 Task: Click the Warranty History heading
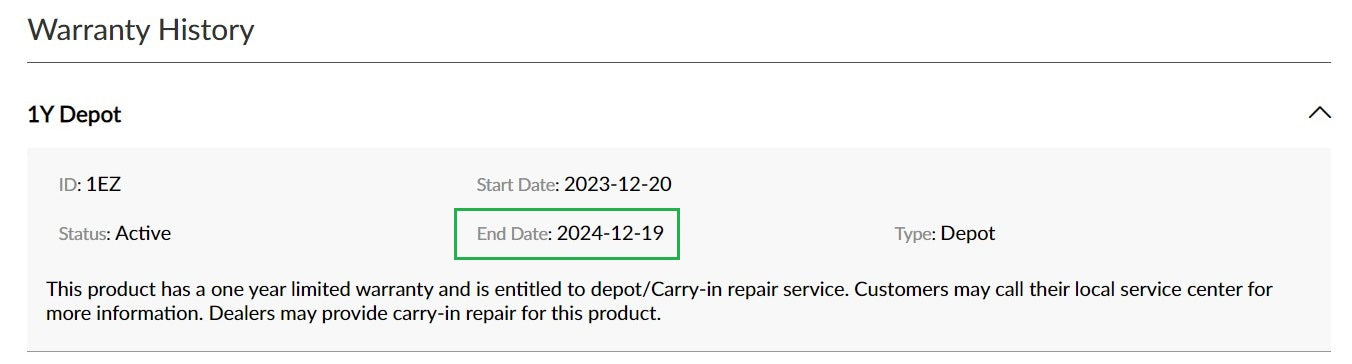[140, 29]
